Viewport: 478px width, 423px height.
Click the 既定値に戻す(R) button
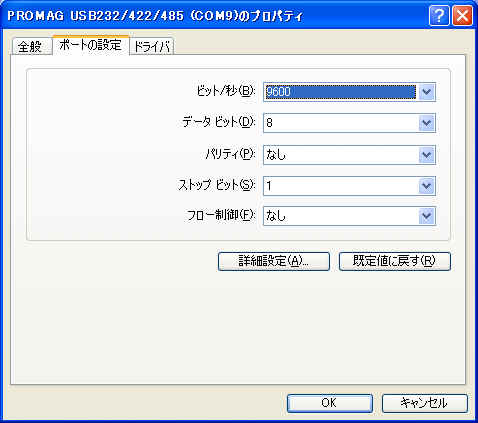click(x=395, y=261)
